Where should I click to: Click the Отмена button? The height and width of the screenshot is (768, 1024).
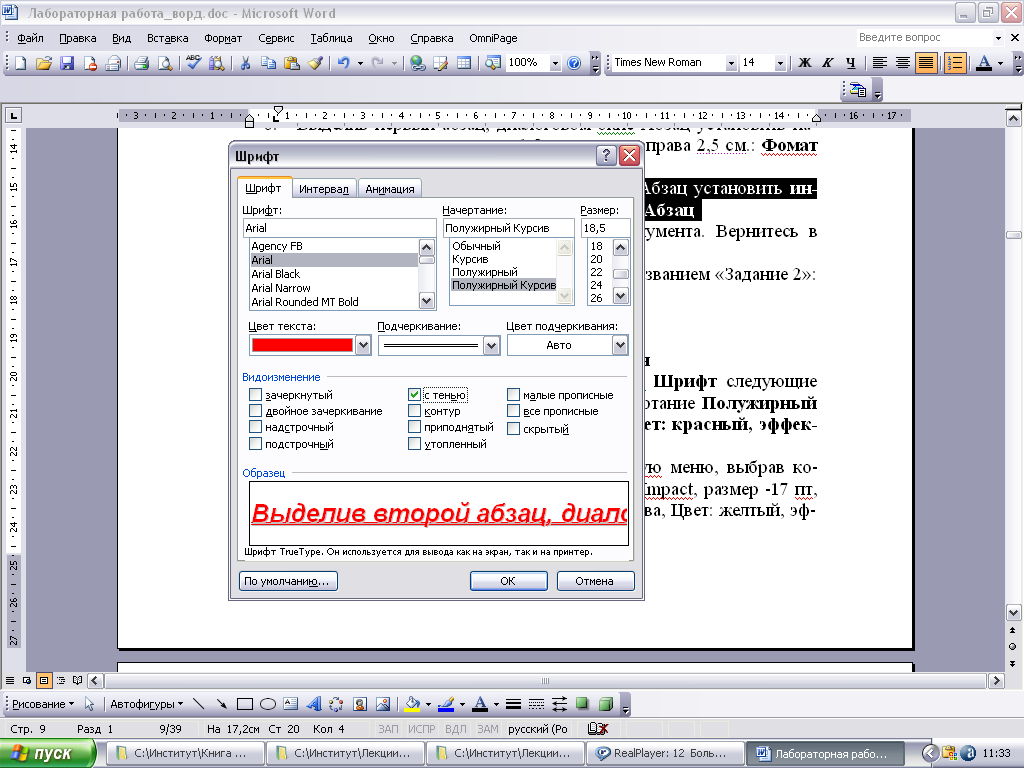pyautogui.click(x=595, y=581)
